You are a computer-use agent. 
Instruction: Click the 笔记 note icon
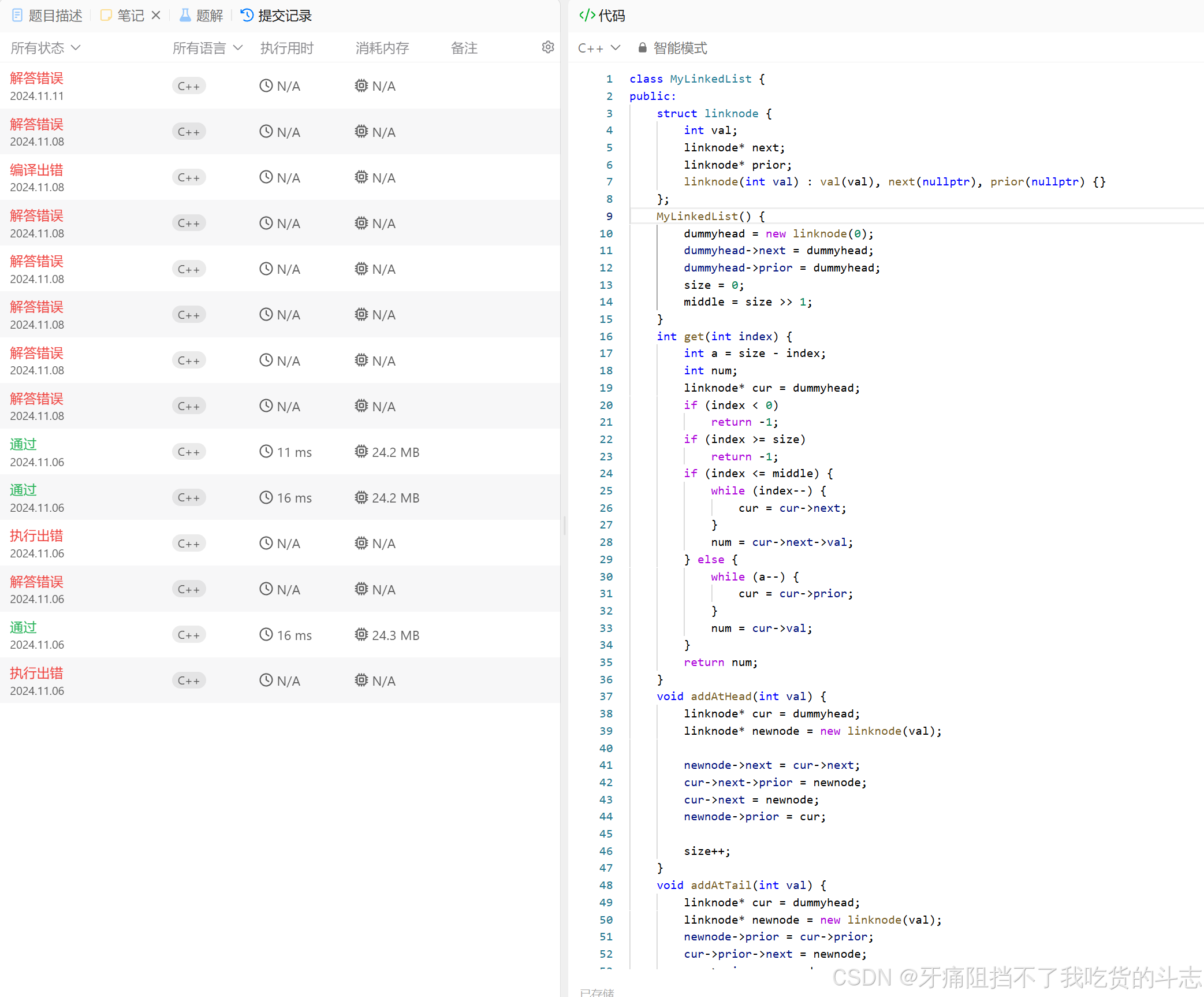106,16
